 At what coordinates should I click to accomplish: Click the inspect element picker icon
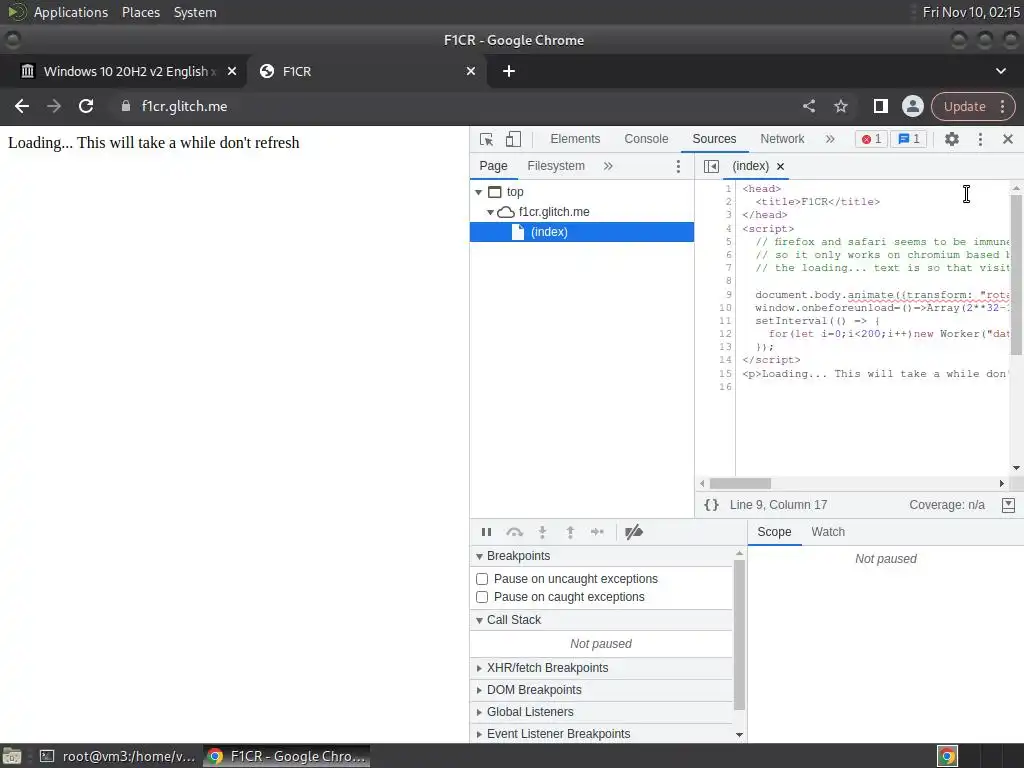pos(486,139)
